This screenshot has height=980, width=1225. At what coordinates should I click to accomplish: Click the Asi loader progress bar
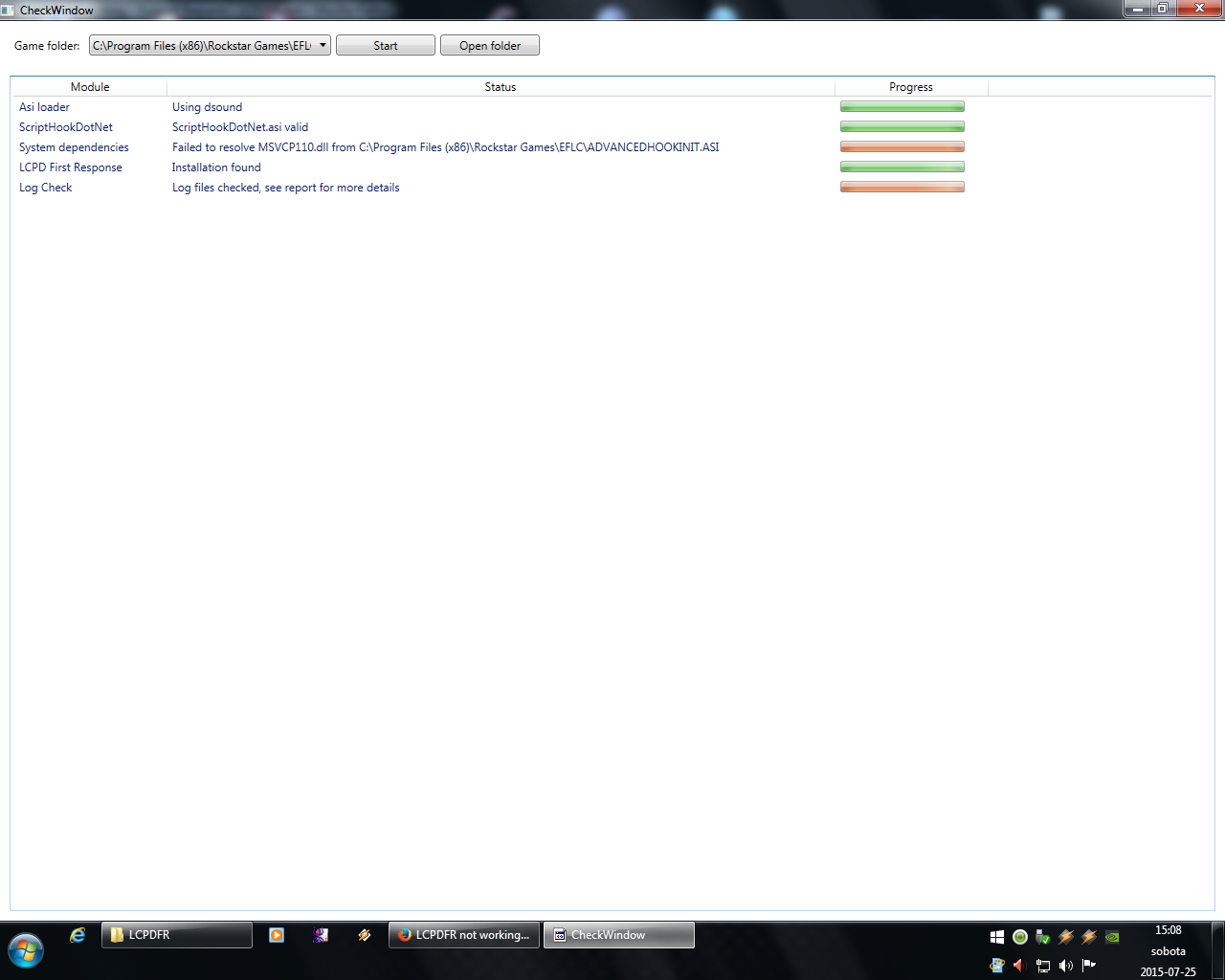coord(902,106)
